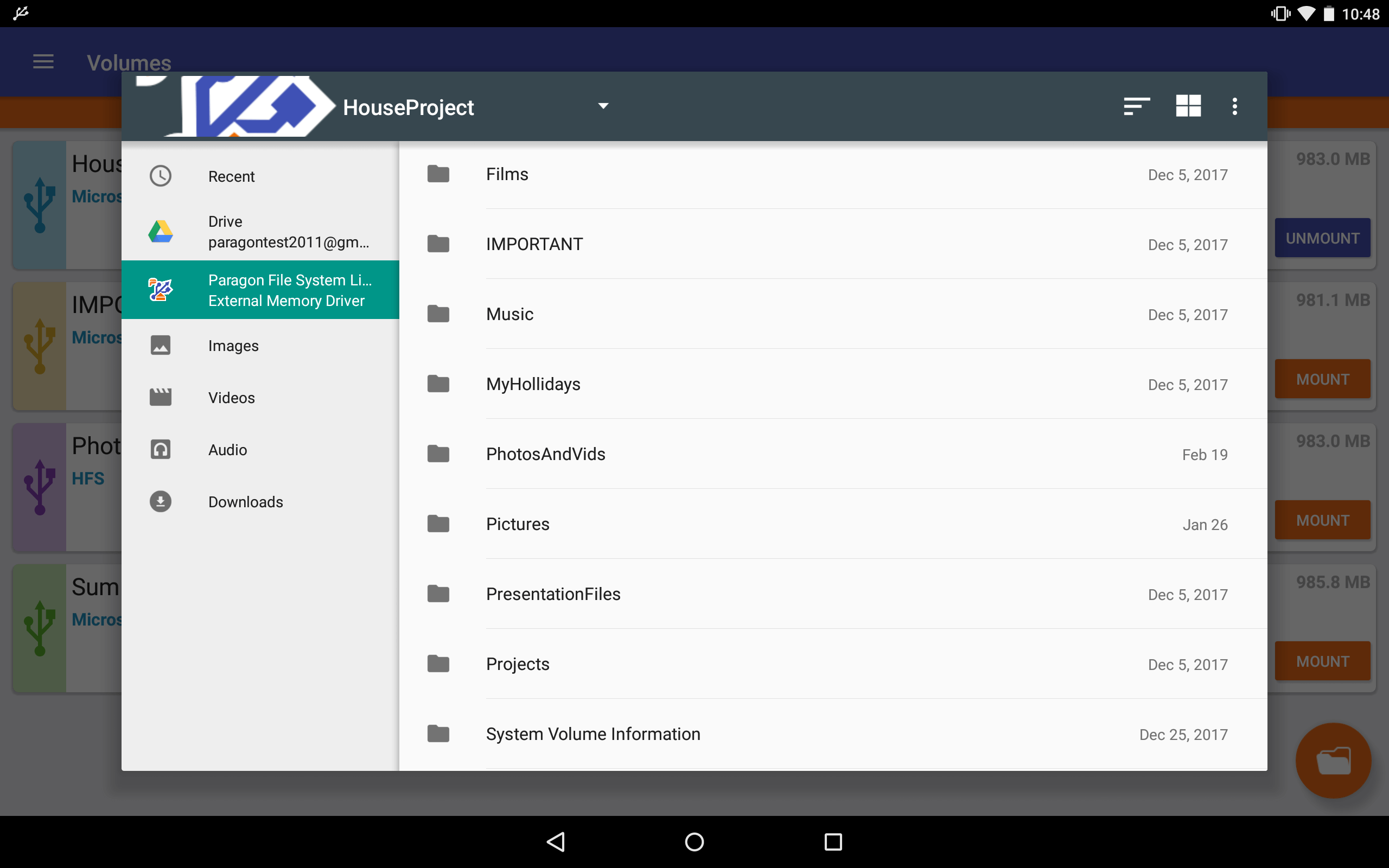Viewport: 1389px width, 868px height.
Task: Select Paragon File System External Memory Driver
Action: [260, 290]
